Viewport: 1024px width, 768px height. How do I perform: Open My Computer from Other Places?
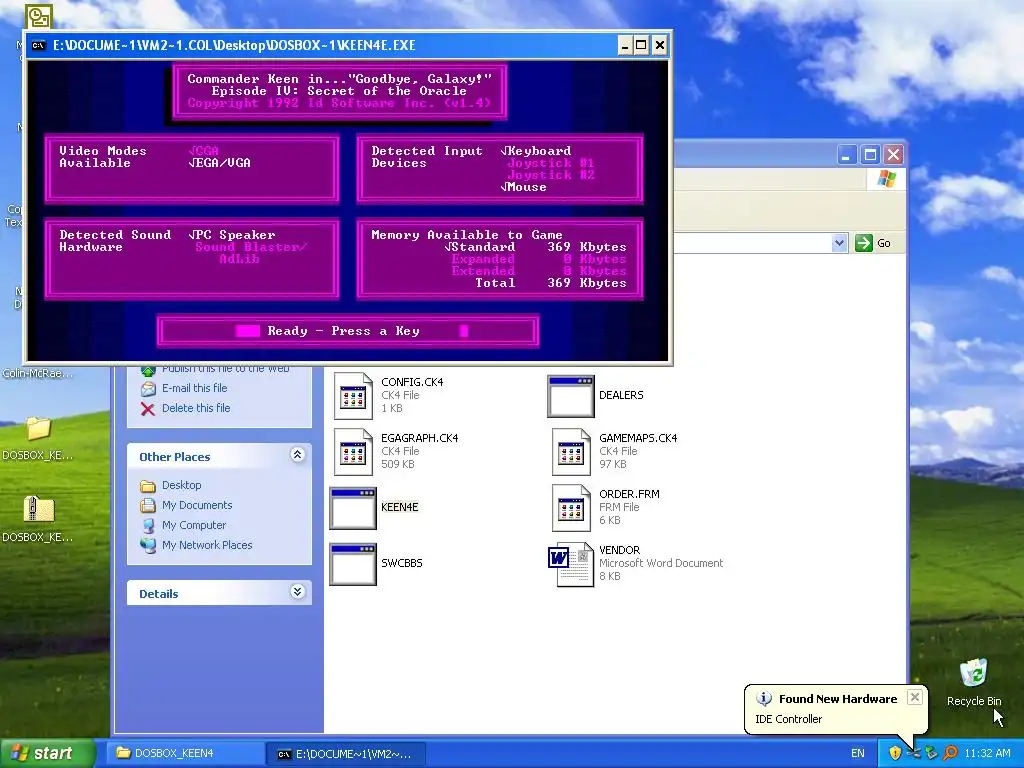(x=194, y=525)
